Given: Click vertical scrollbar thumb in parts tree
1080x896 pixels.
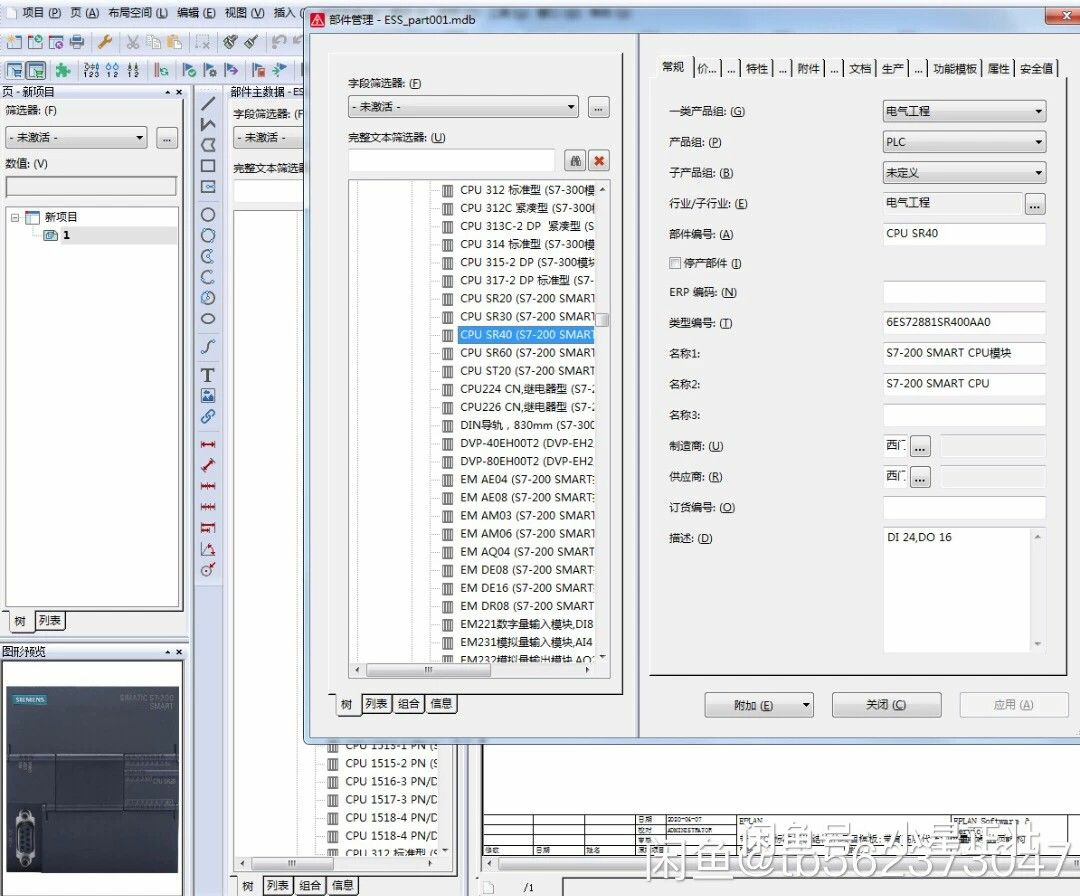Looking at the screenshot, I should coord(603,320).
